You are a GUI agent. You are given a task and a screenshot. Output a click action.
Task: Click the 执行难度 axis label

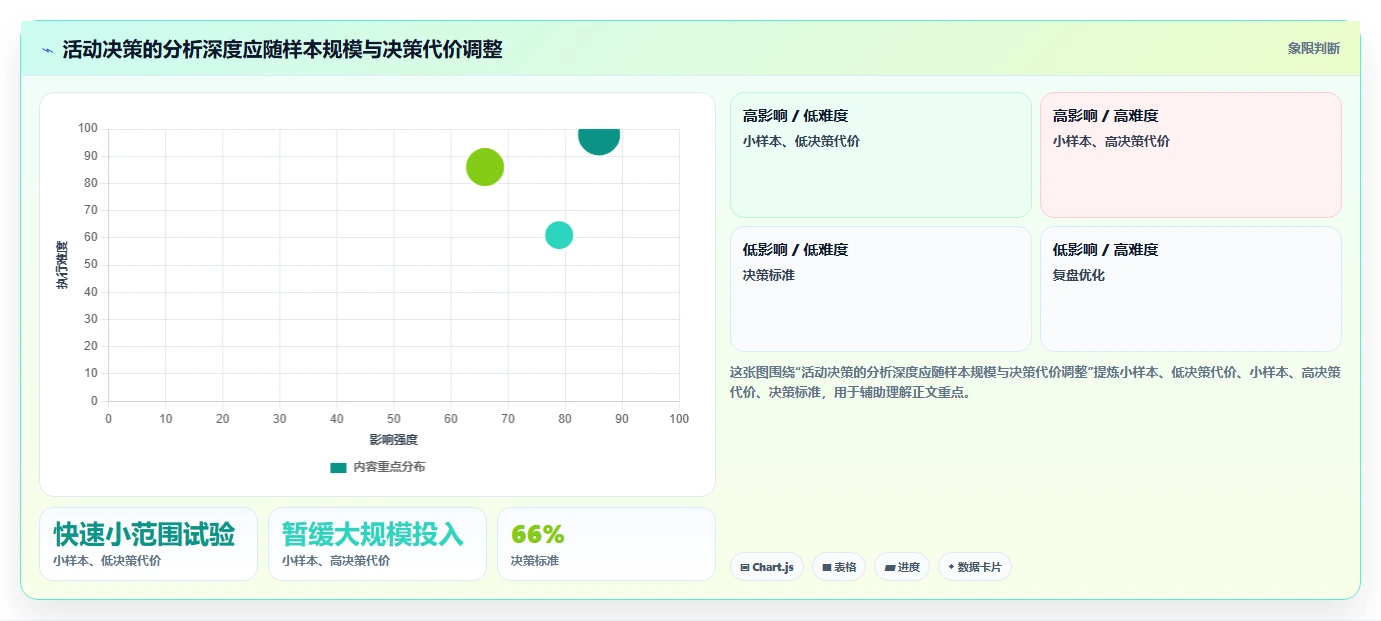[62, 265]
